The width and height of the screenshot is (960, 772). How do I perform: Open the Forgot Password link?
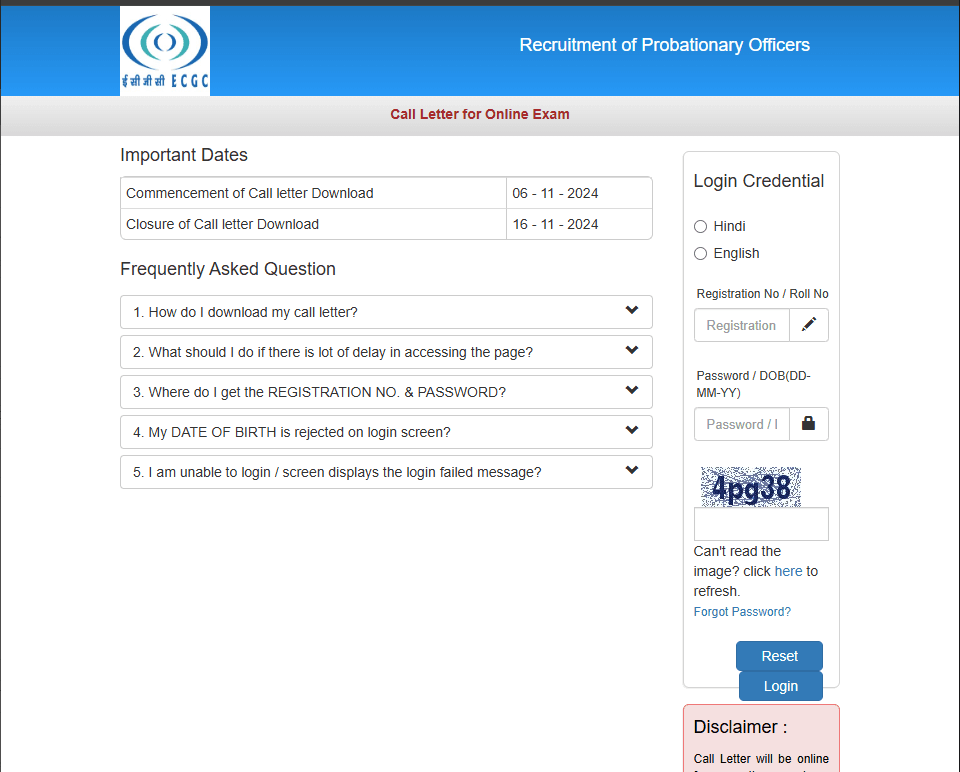[742, 612]
